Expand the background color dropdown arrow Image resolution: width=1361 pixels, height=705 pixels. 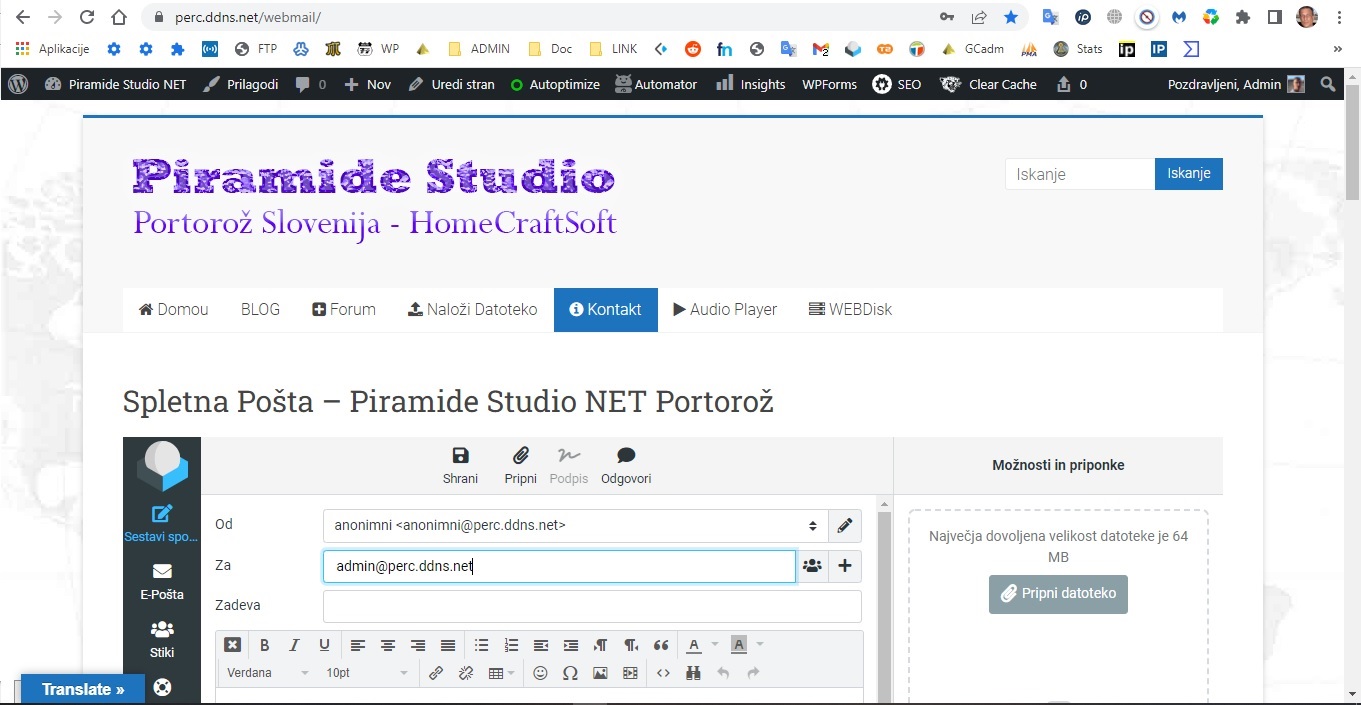(x=760, y=645)
